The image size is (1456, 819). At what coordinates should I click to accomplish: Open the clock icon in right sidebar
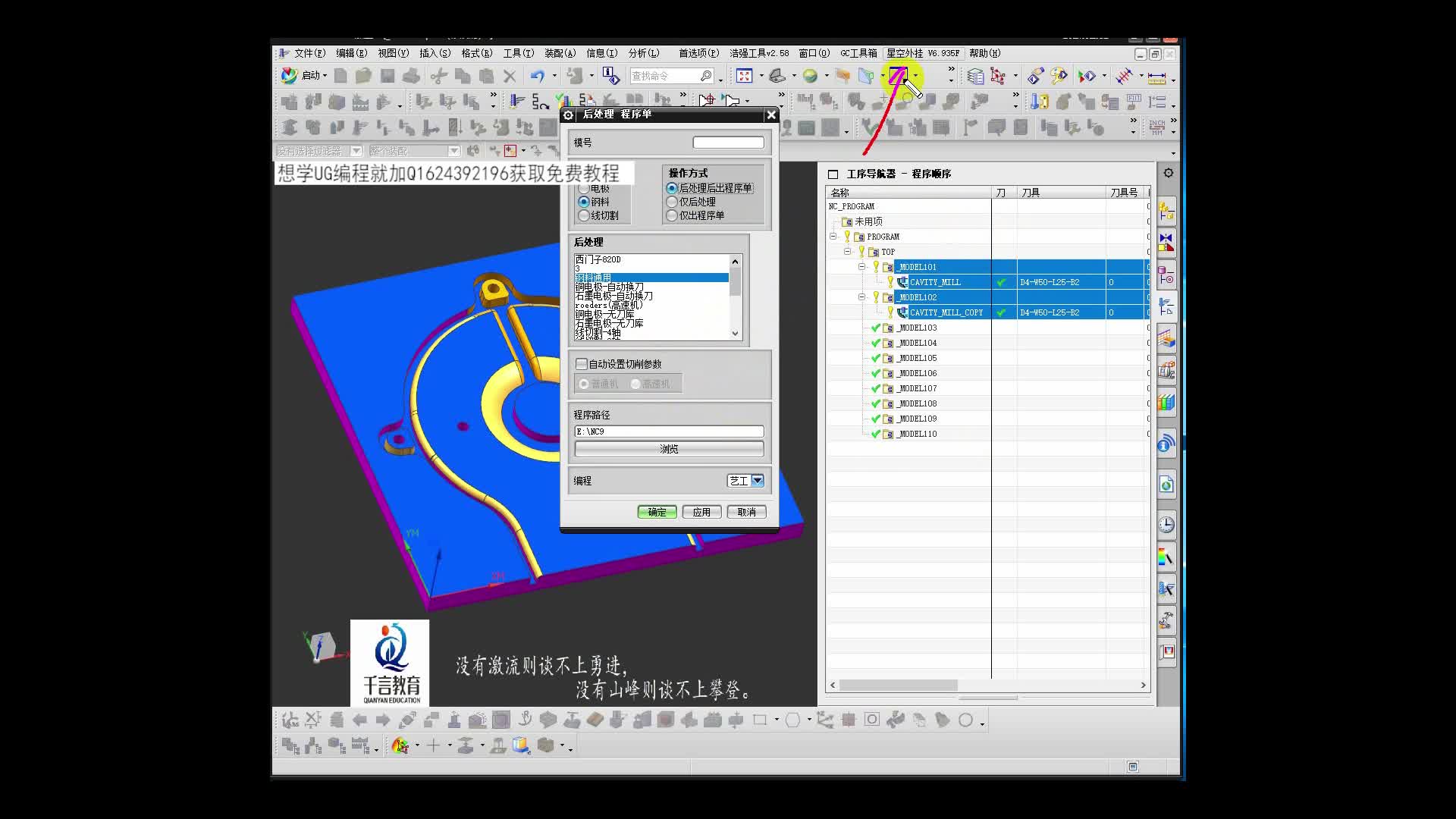point(1166,525)
